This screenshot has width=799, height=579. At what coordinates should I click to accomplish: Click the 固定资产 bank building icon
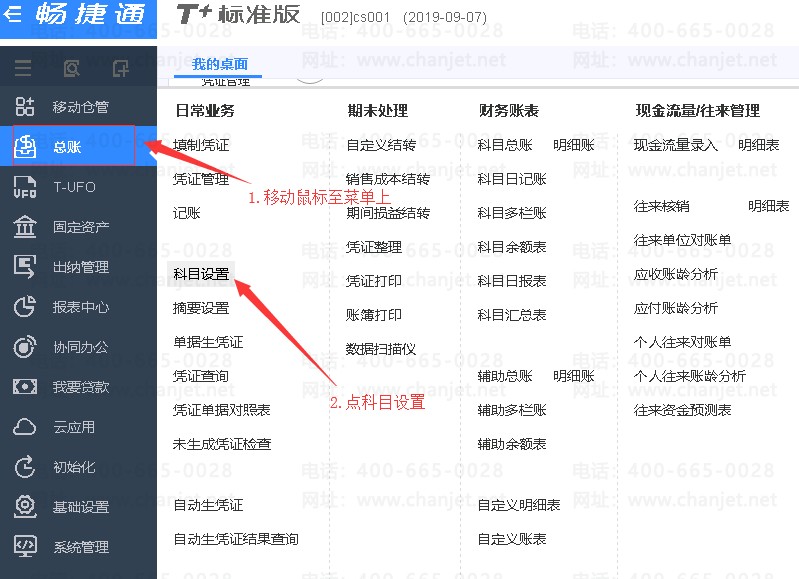coord(24,227)
